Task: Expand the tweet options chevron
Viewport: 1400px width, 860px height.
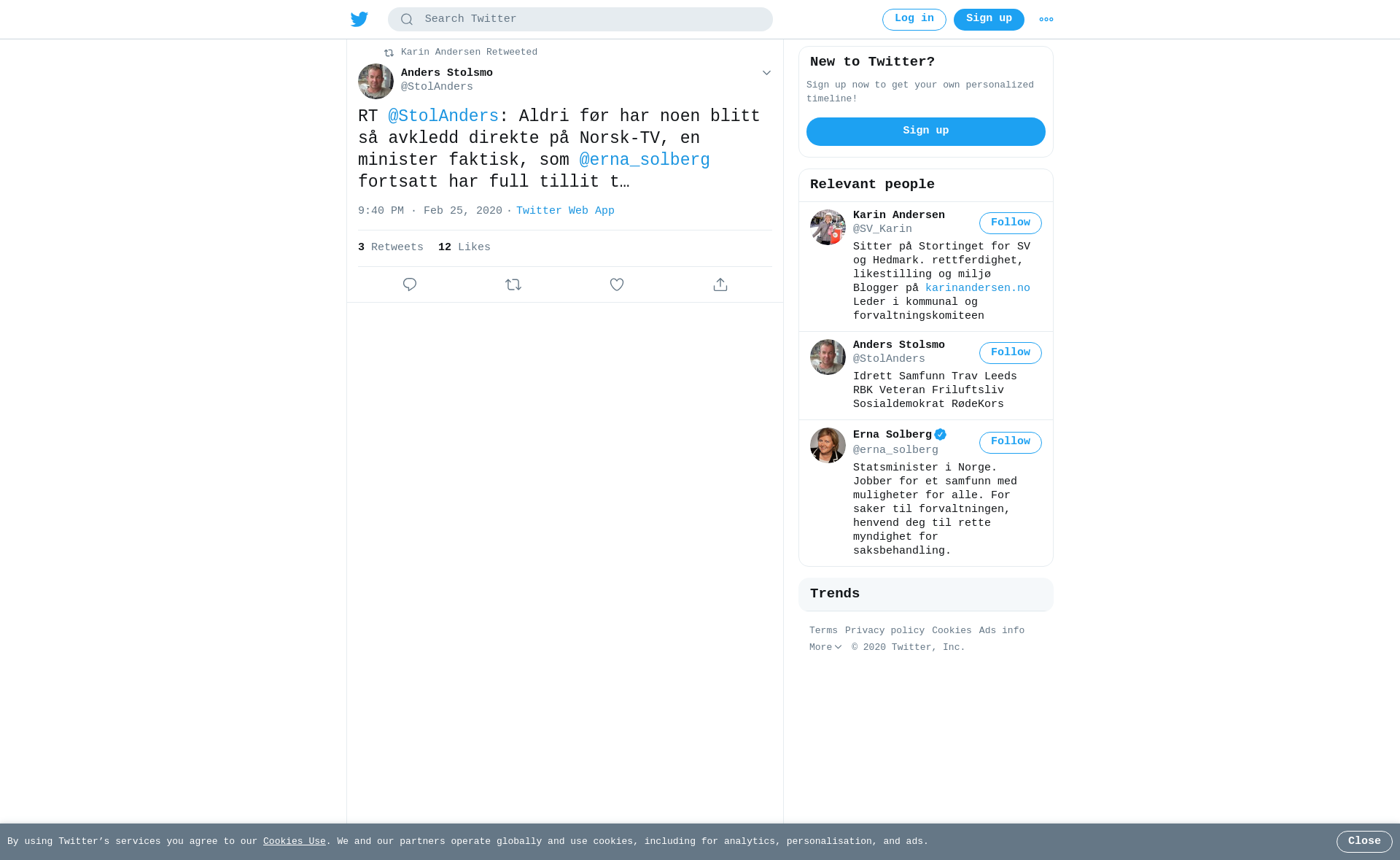Action: 766,73
